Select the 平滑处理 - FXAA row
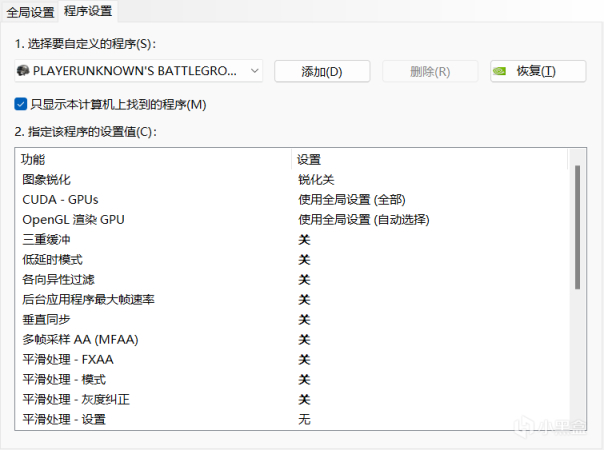The height and width of the screenshot is (450, 604). [293, 359]
